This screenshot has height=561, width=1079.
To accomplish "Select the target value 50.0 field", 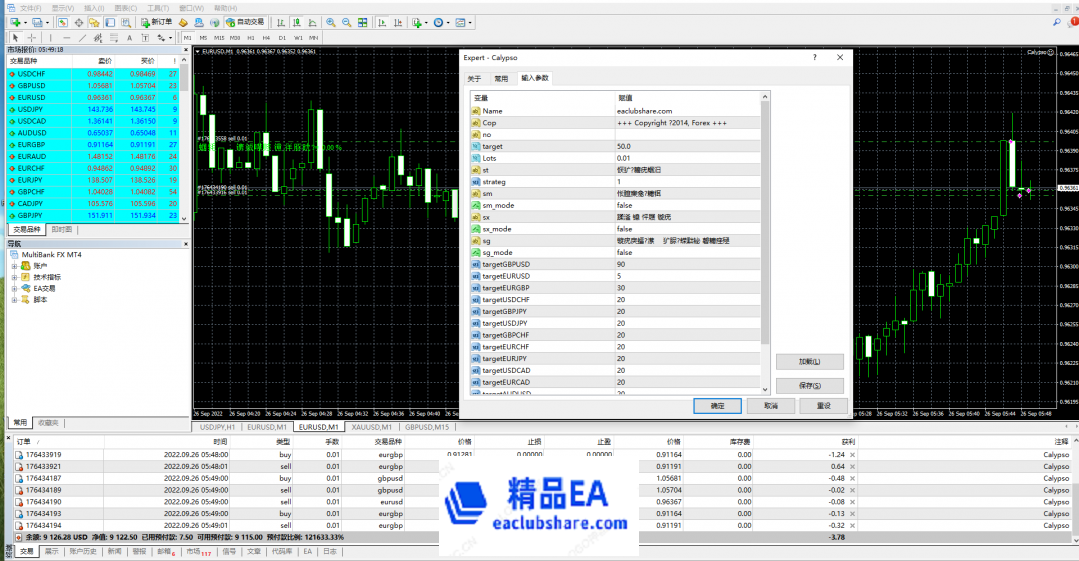I will [x=688, y=147].
